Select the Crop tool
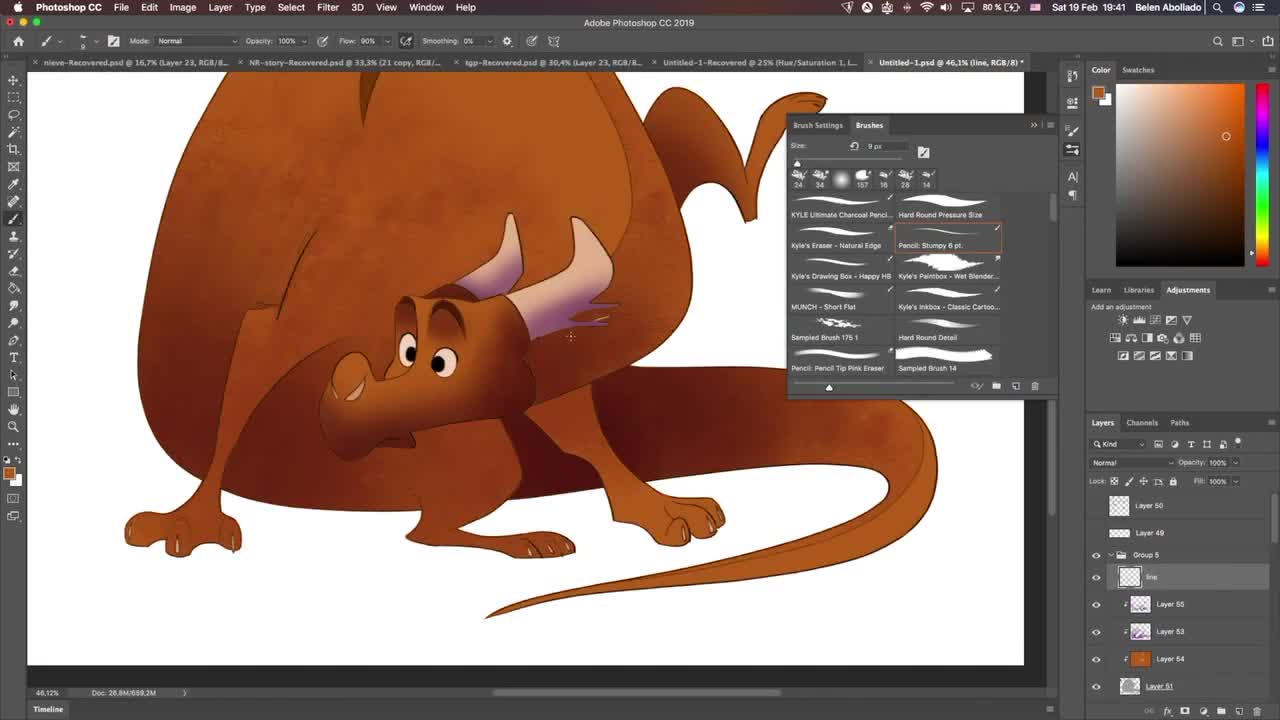Screen dimensions: 1280x720 (x=13, y=149)
